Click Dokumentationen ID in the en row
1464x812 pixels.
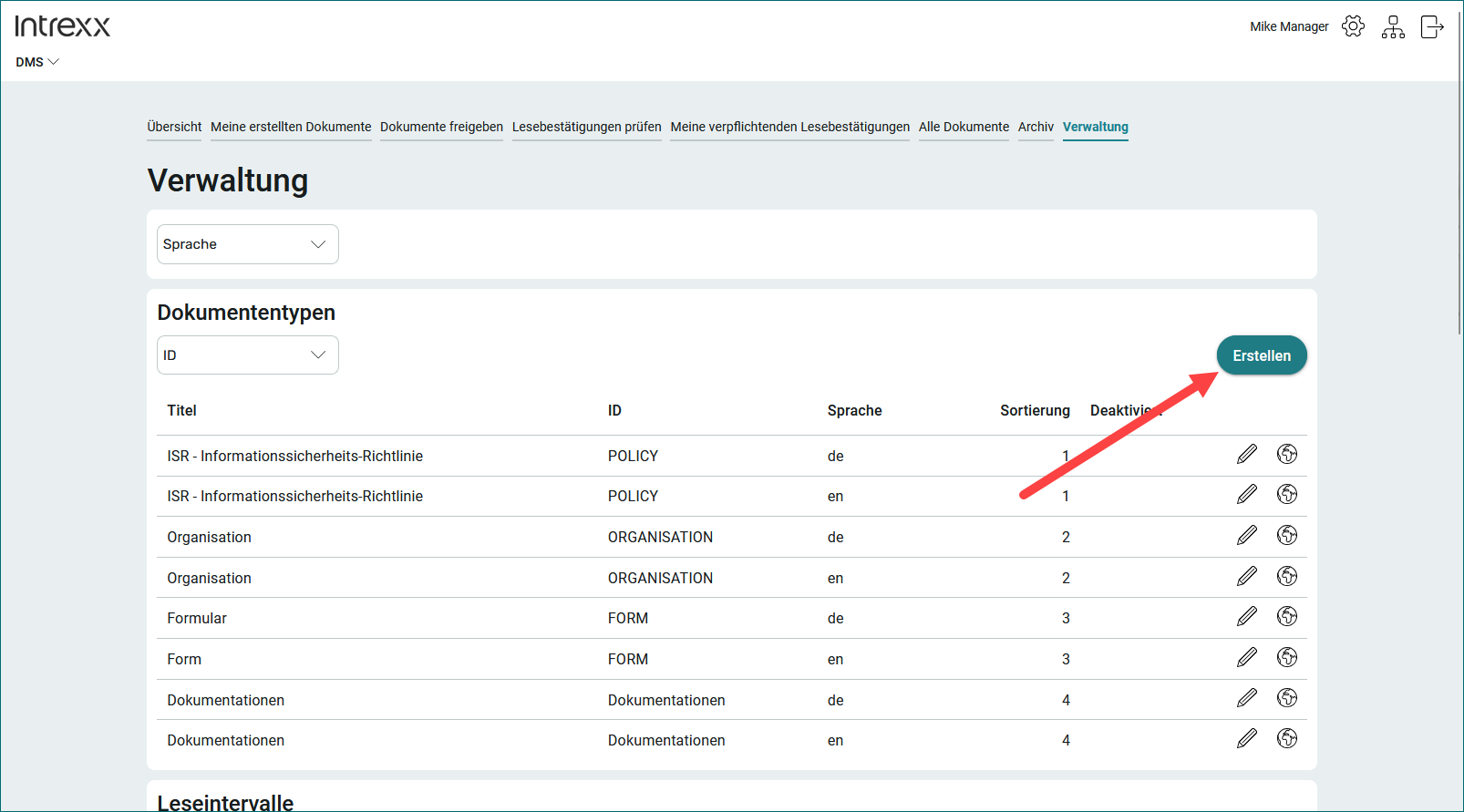pos(666,740)
